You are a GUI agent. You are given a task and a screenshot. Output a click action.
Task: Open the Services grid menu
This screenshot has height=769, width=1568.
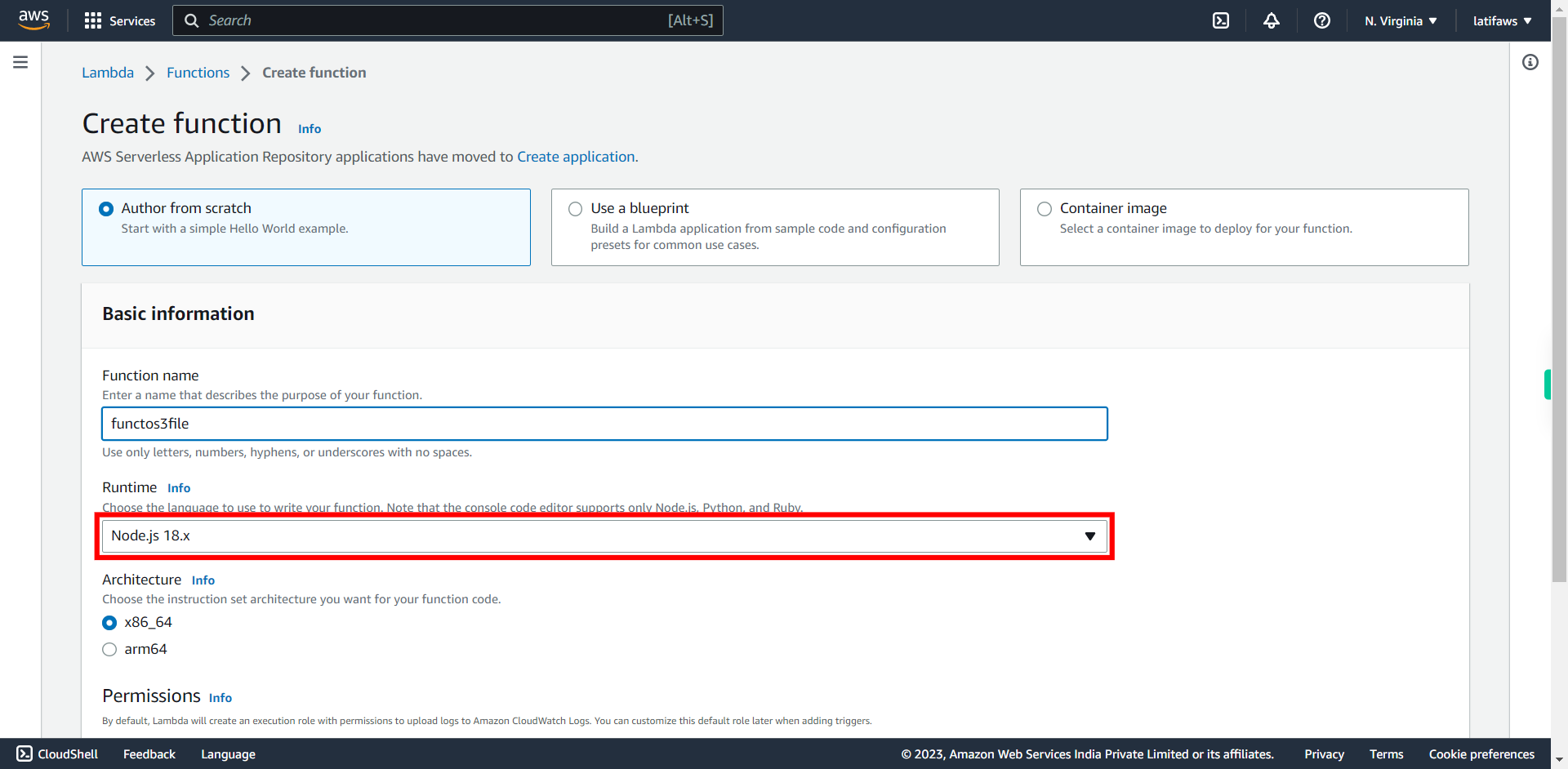coord(119,20)
